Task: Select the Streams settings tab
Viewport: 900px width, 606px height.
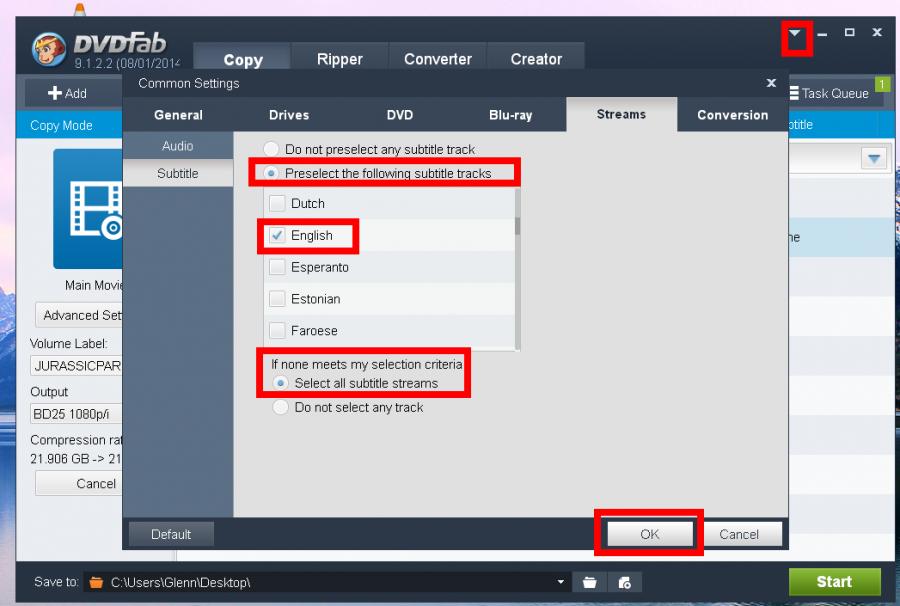Action: click(621, 114)
